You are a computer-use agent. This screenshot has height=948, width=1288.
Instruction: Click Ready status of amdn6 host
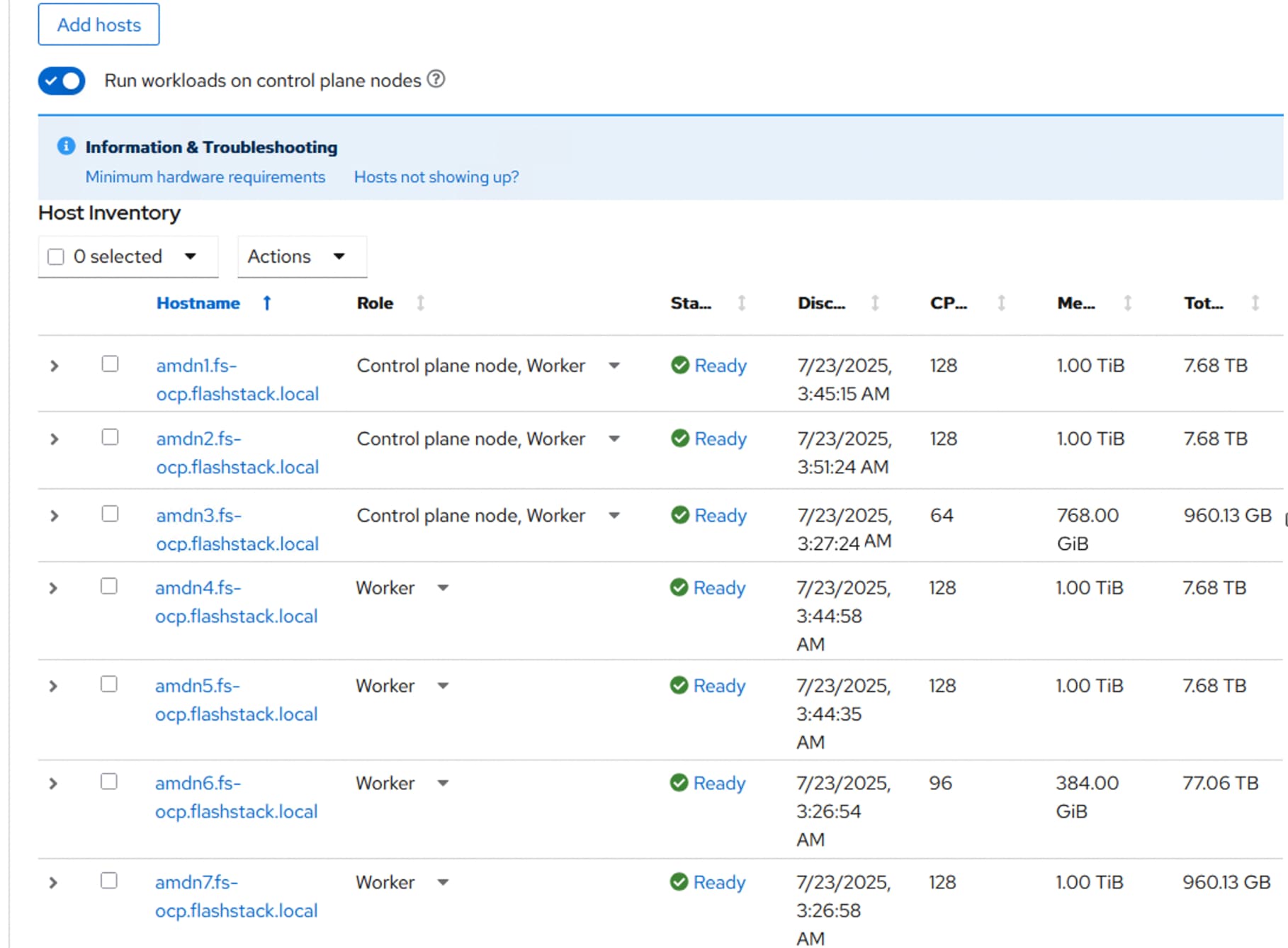coord(718,783)
